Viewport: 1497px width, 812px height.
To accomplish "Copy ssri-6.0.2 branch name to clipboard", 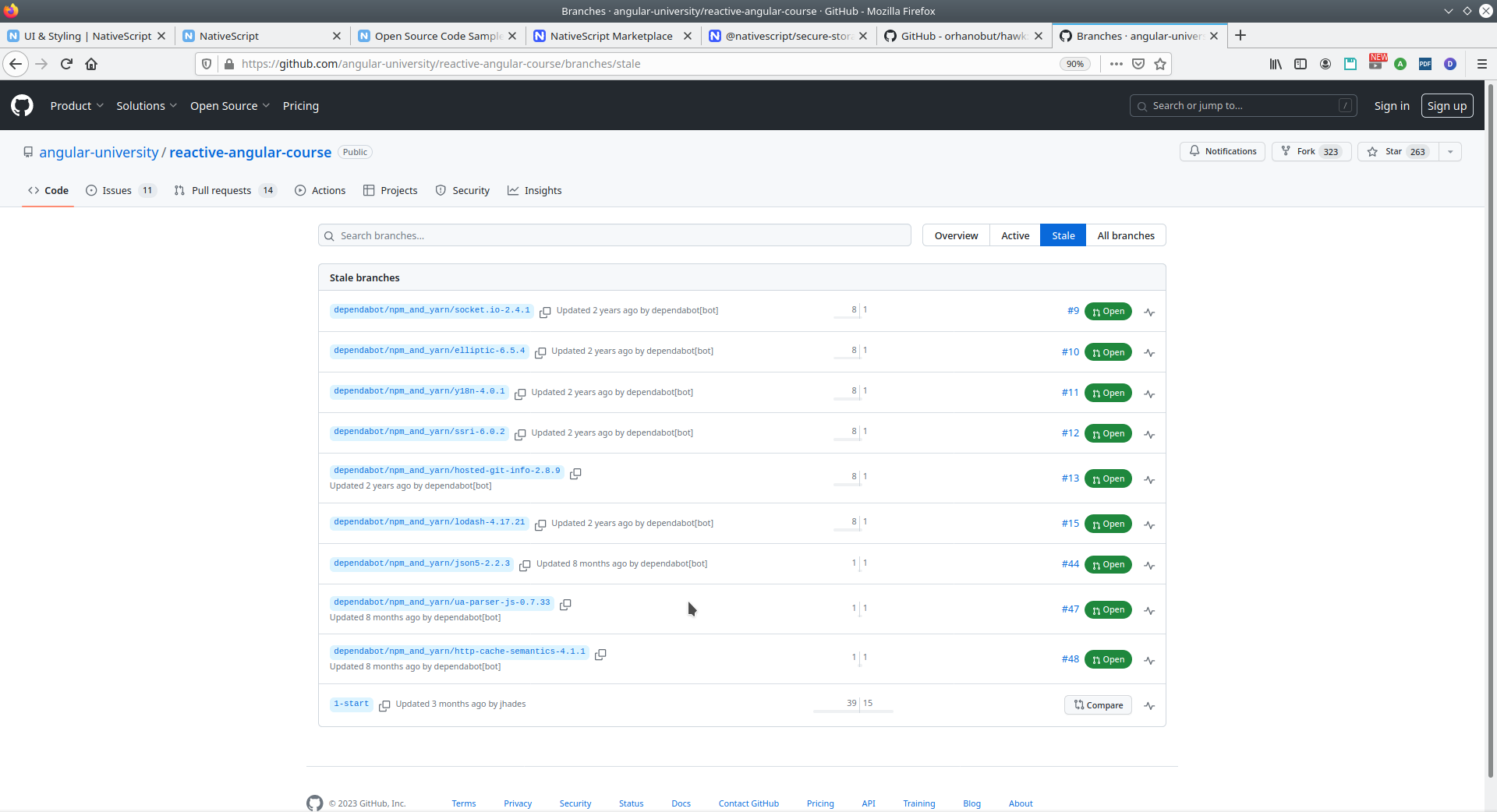I will 520,434.
